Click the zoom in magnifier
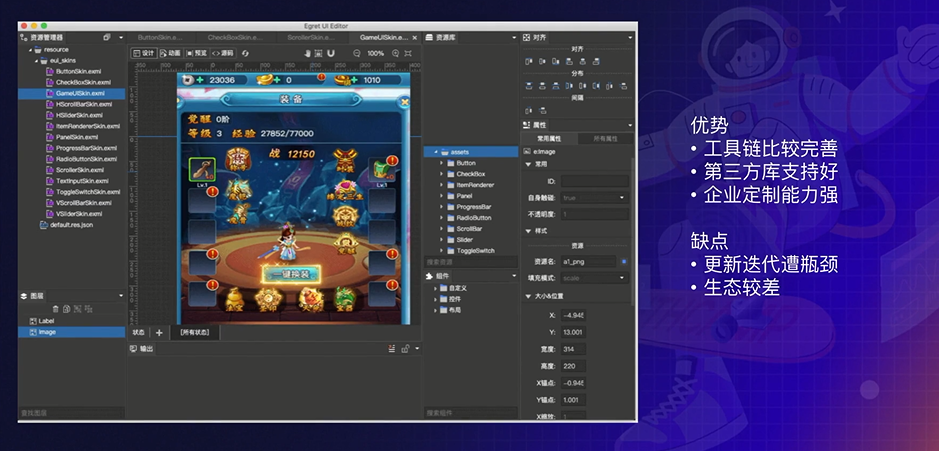Viewport: 939px width, 451px height. pos(395,53)
